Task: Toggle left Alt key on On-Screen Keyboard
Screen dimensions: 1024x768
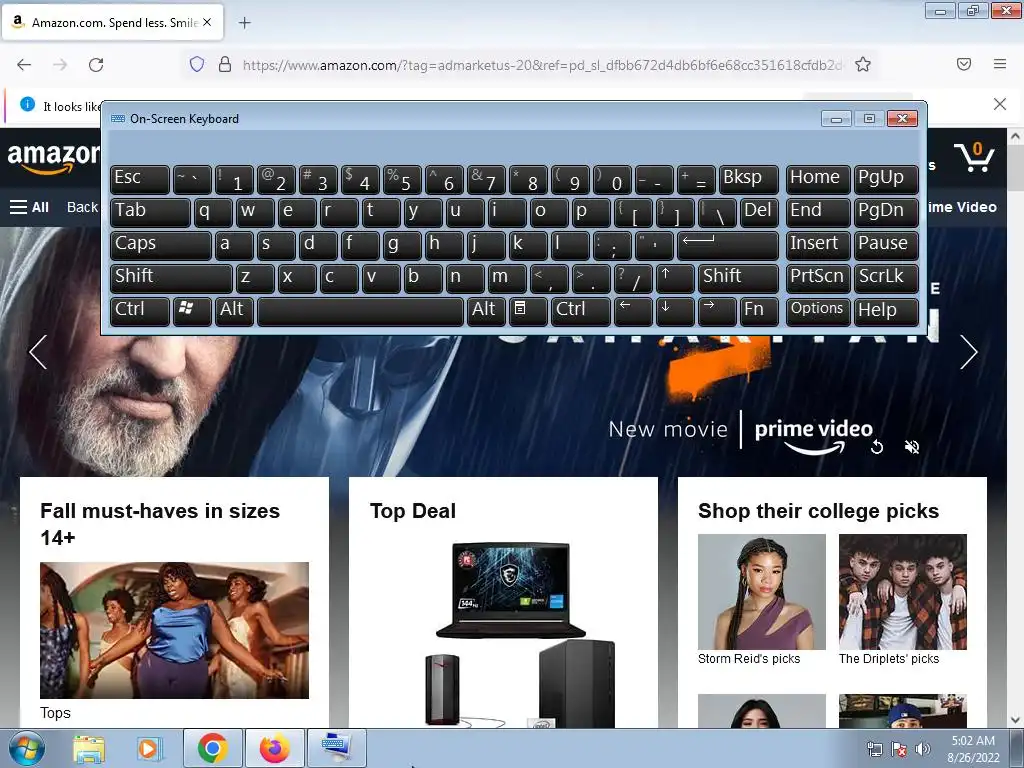Action: click(x=234, y=311)
